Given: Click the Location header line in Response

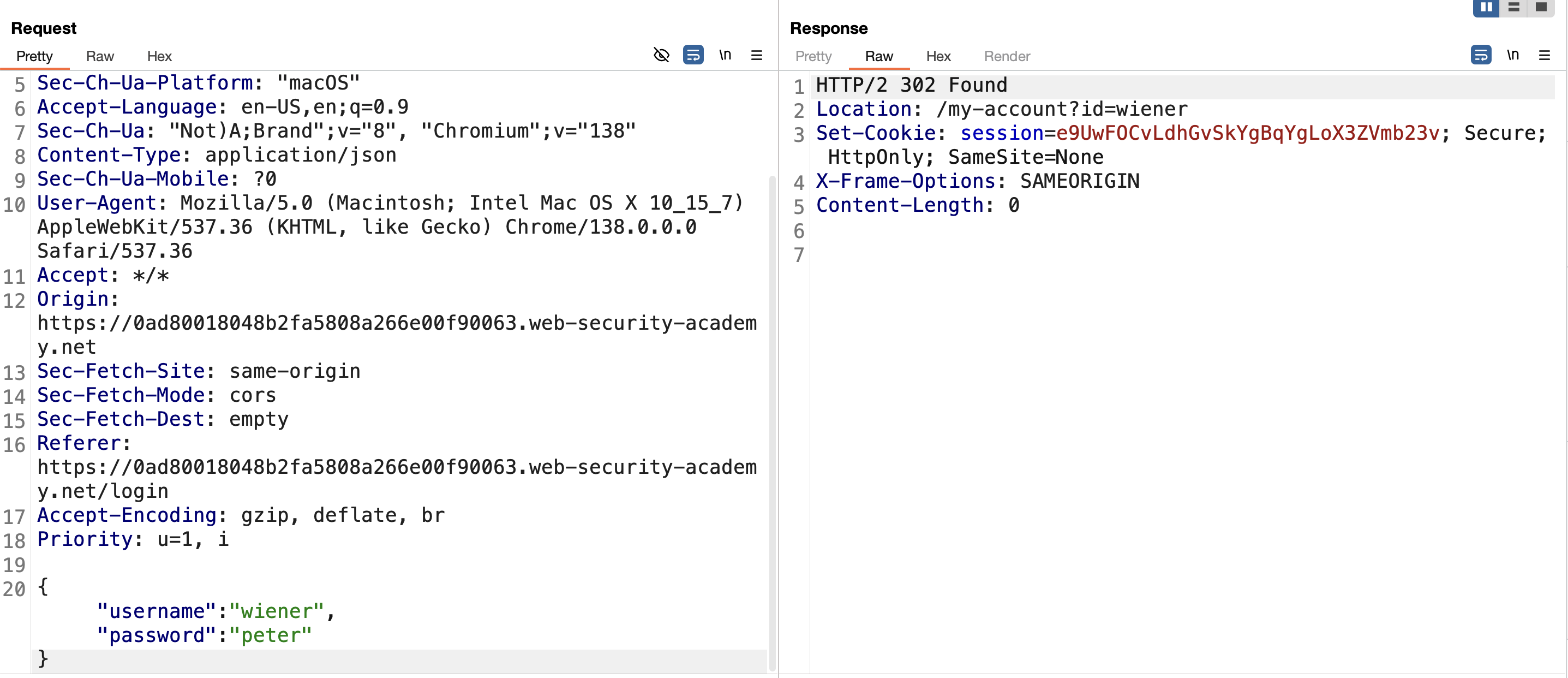Looking at the screenshot, I should (1001, 109).
